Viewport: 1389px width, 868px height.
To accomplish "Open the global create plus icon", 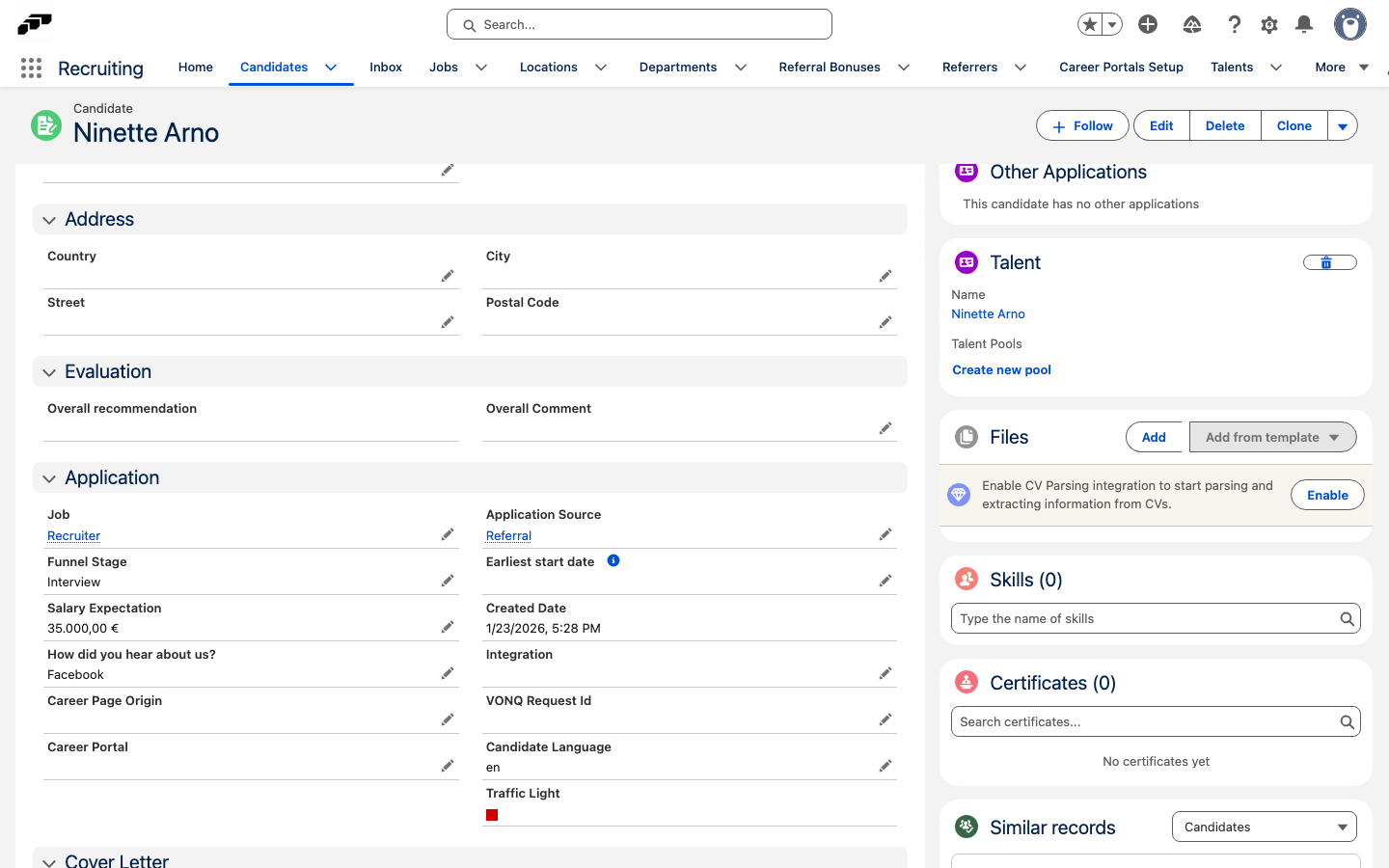I will (x=1148, y=24).
